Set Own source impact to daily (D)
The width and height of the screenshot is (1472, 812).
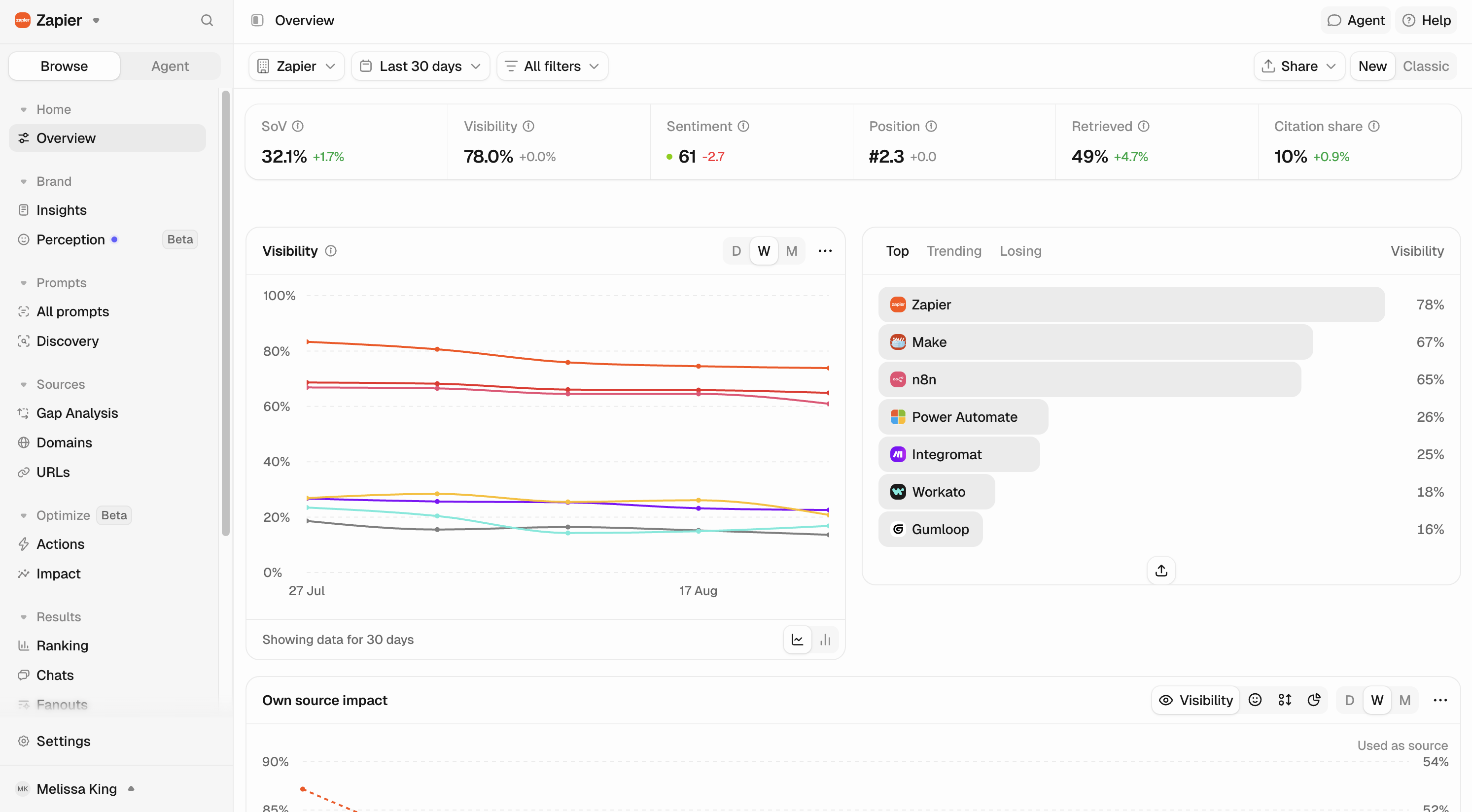tap(1349, 700)
